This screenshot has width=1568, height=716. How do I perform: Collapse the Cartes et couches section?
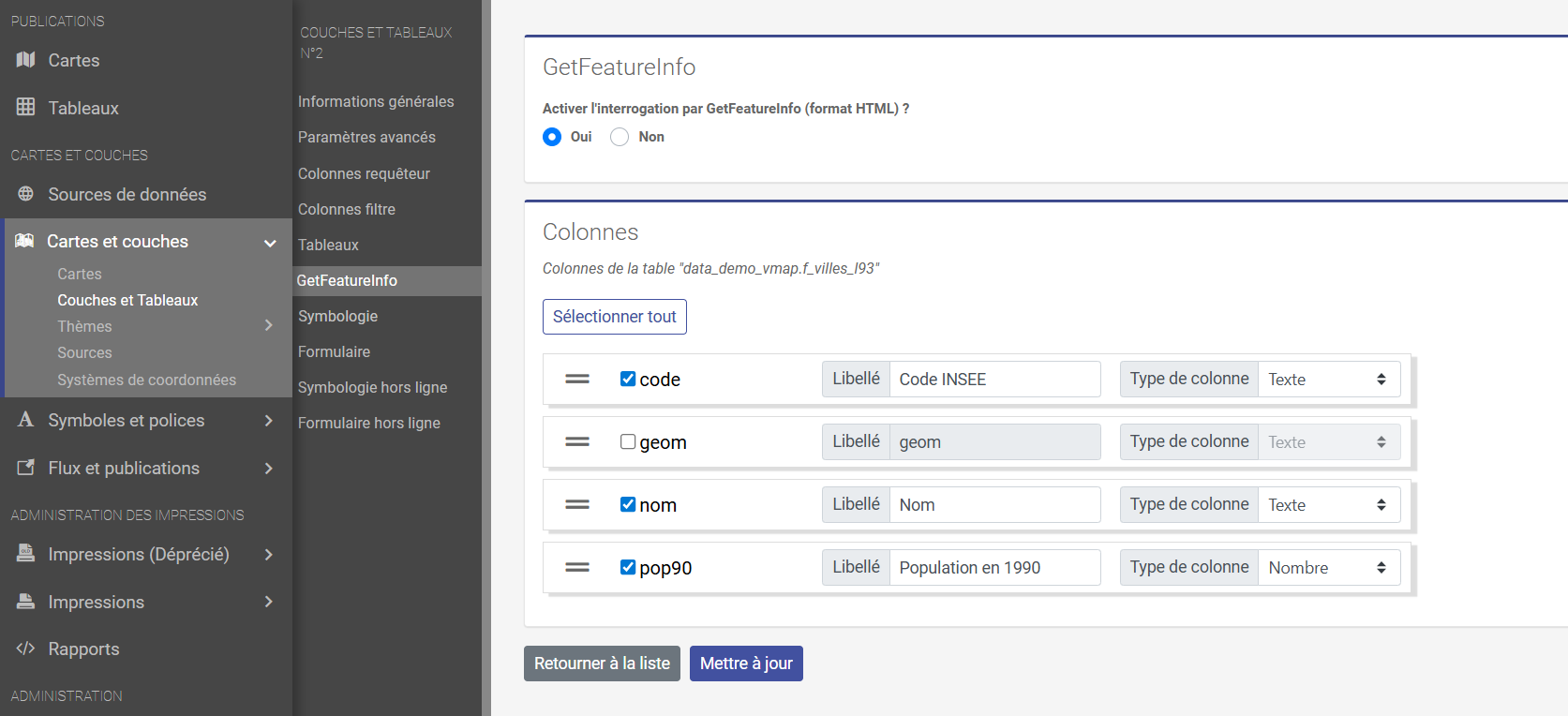pos(270,243)
